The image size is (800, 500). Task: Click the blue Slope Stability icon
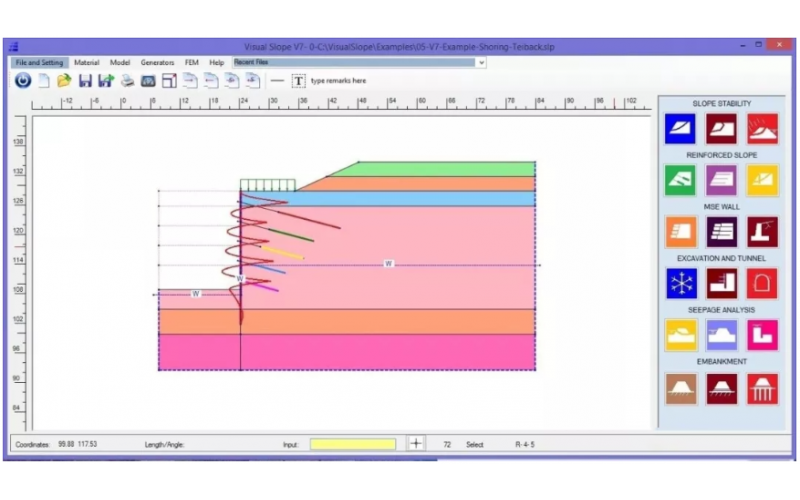point(681,129)
